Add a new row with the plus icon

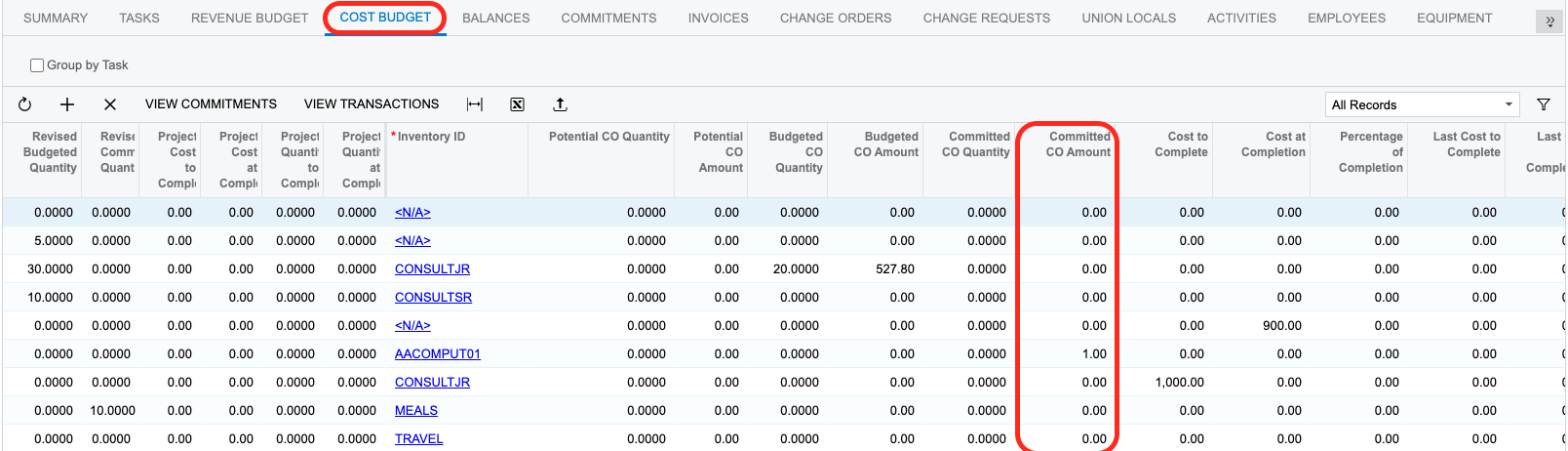(67, 104)
